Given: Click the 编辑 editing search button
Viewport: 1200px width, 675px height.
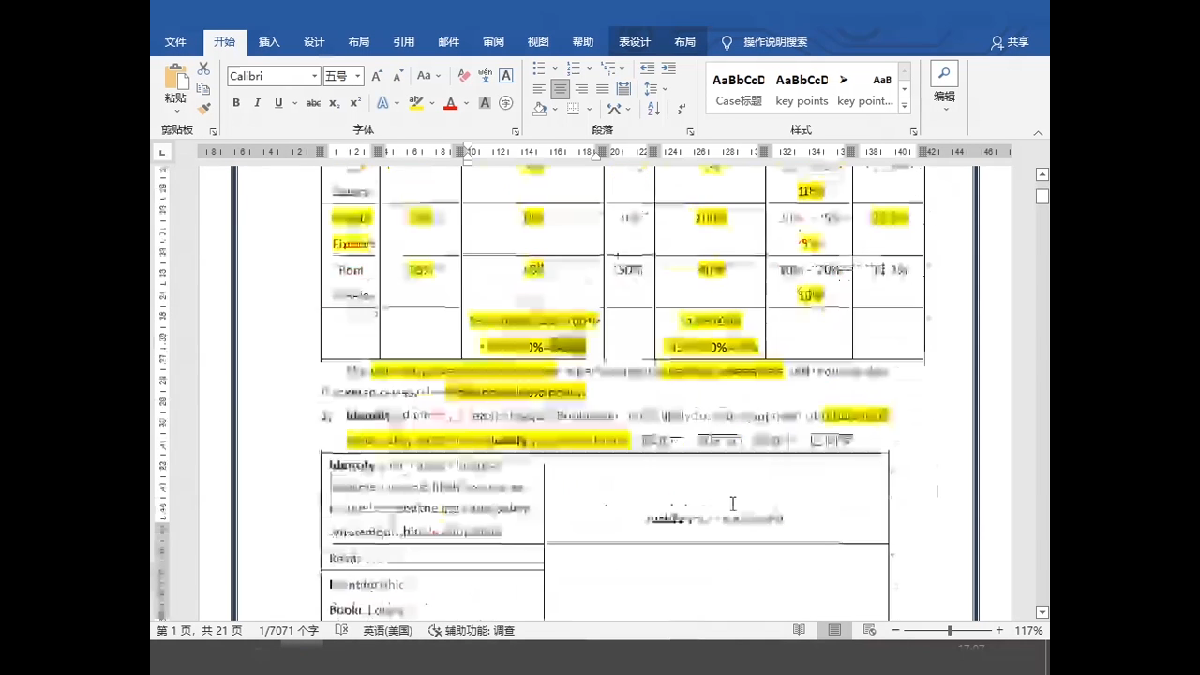Looking at the screenshot, I should tap(944, 81).
